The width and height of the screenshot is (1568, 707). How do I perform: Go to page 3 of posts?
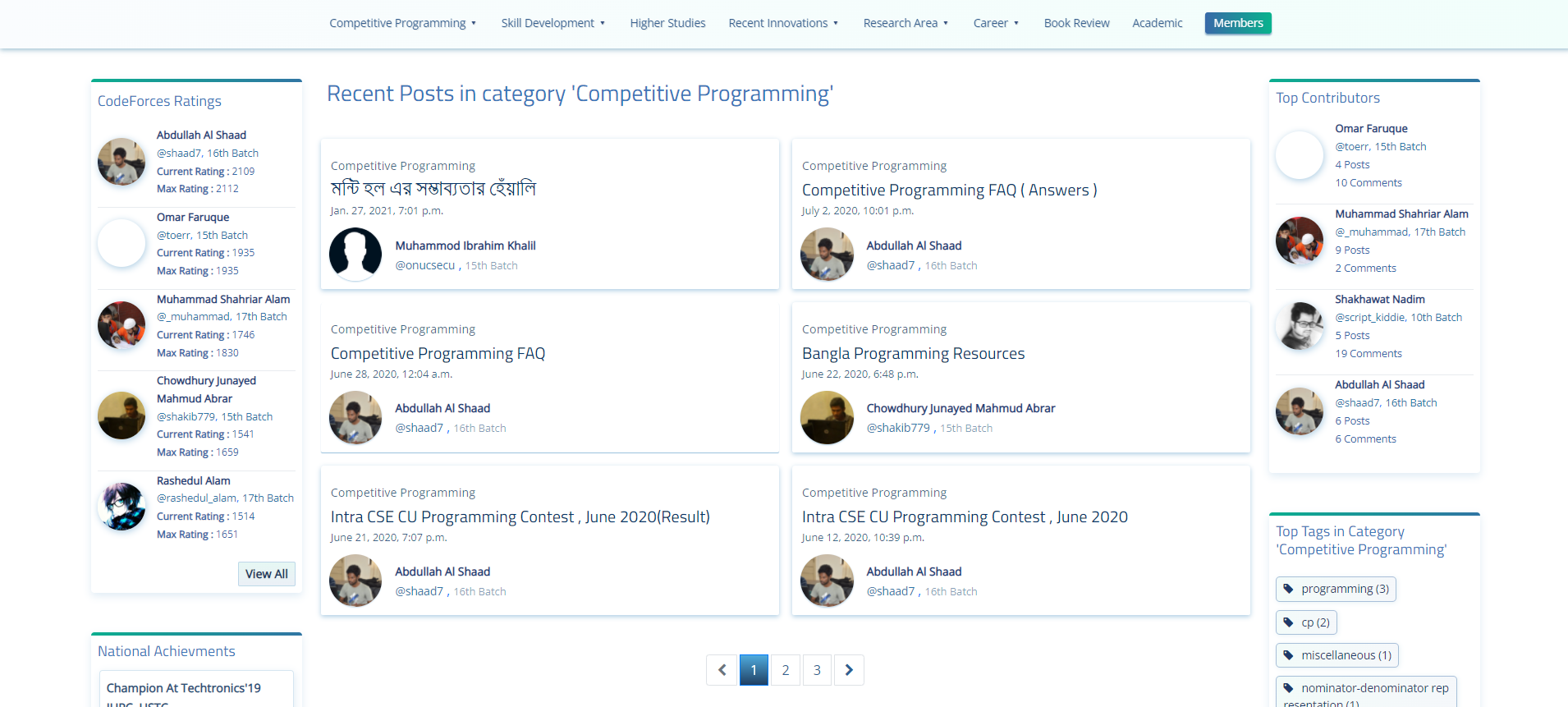pyautogui.click(x=817, y=670)
